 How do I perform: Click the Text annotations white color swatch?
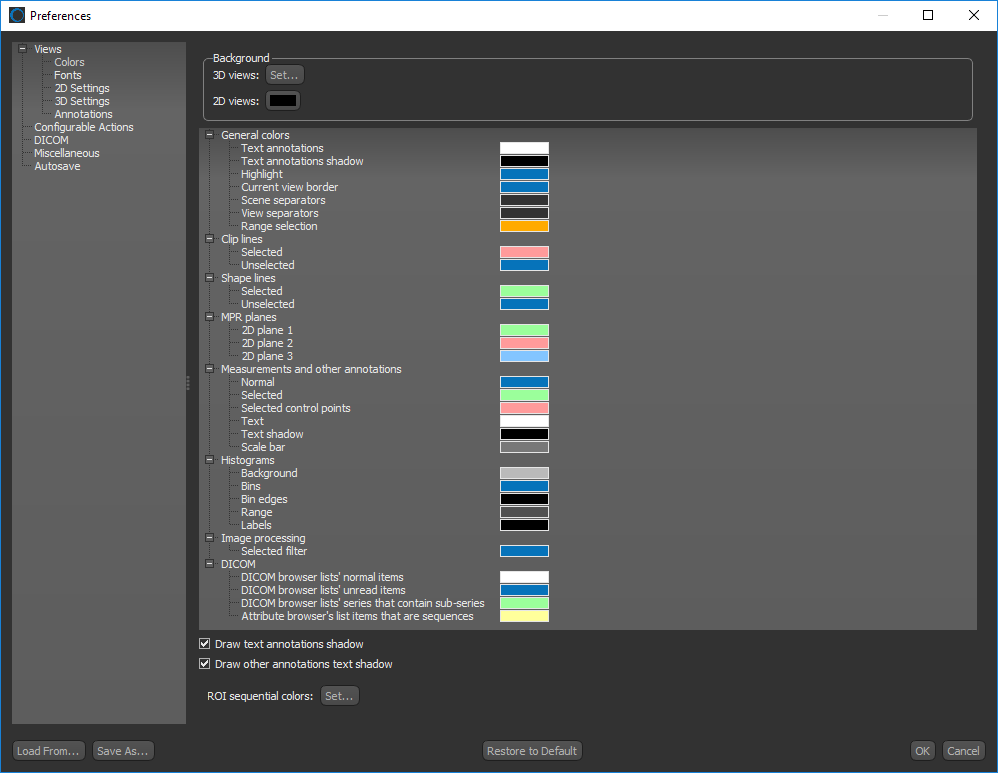coord(524,148)
